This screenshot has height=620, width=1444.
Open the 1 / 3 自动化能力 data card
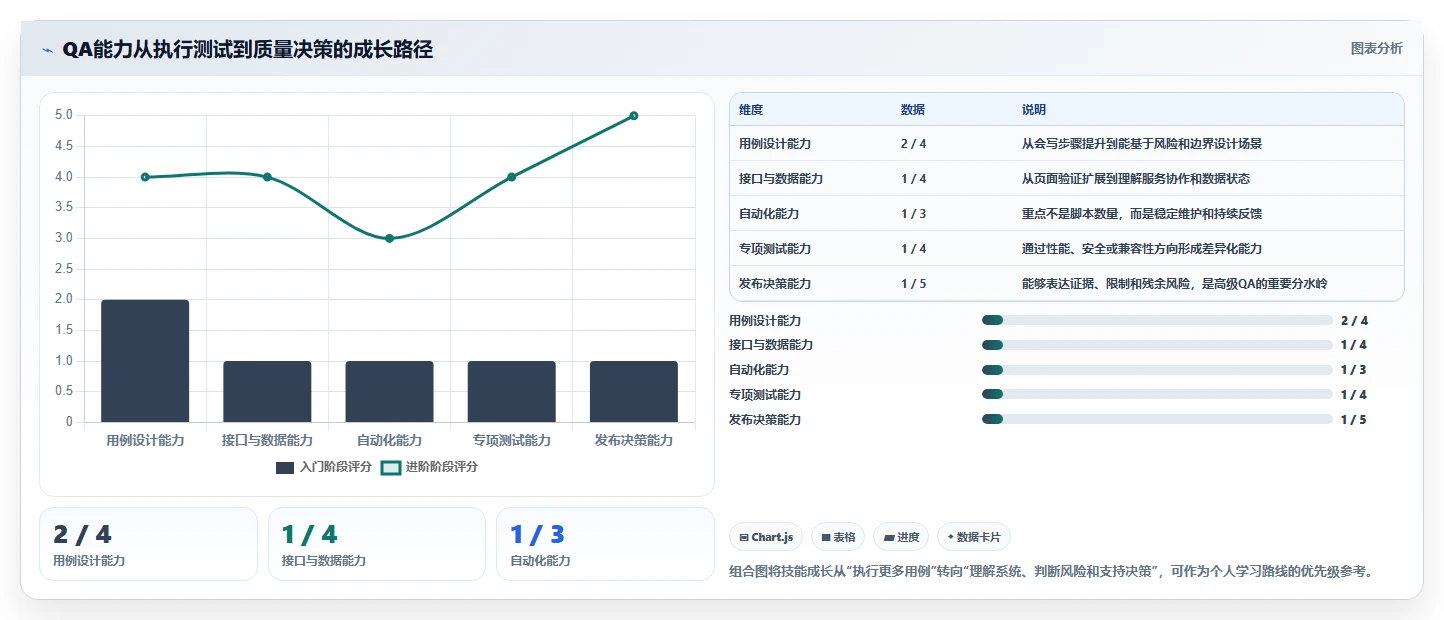(605, 544)
